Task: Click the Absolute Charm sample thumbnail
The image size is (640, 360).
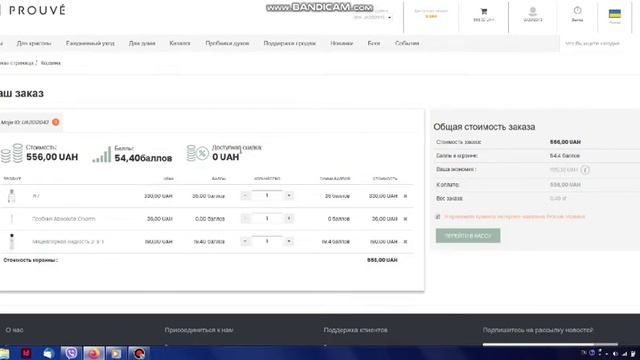Action: tap(11, 219)
